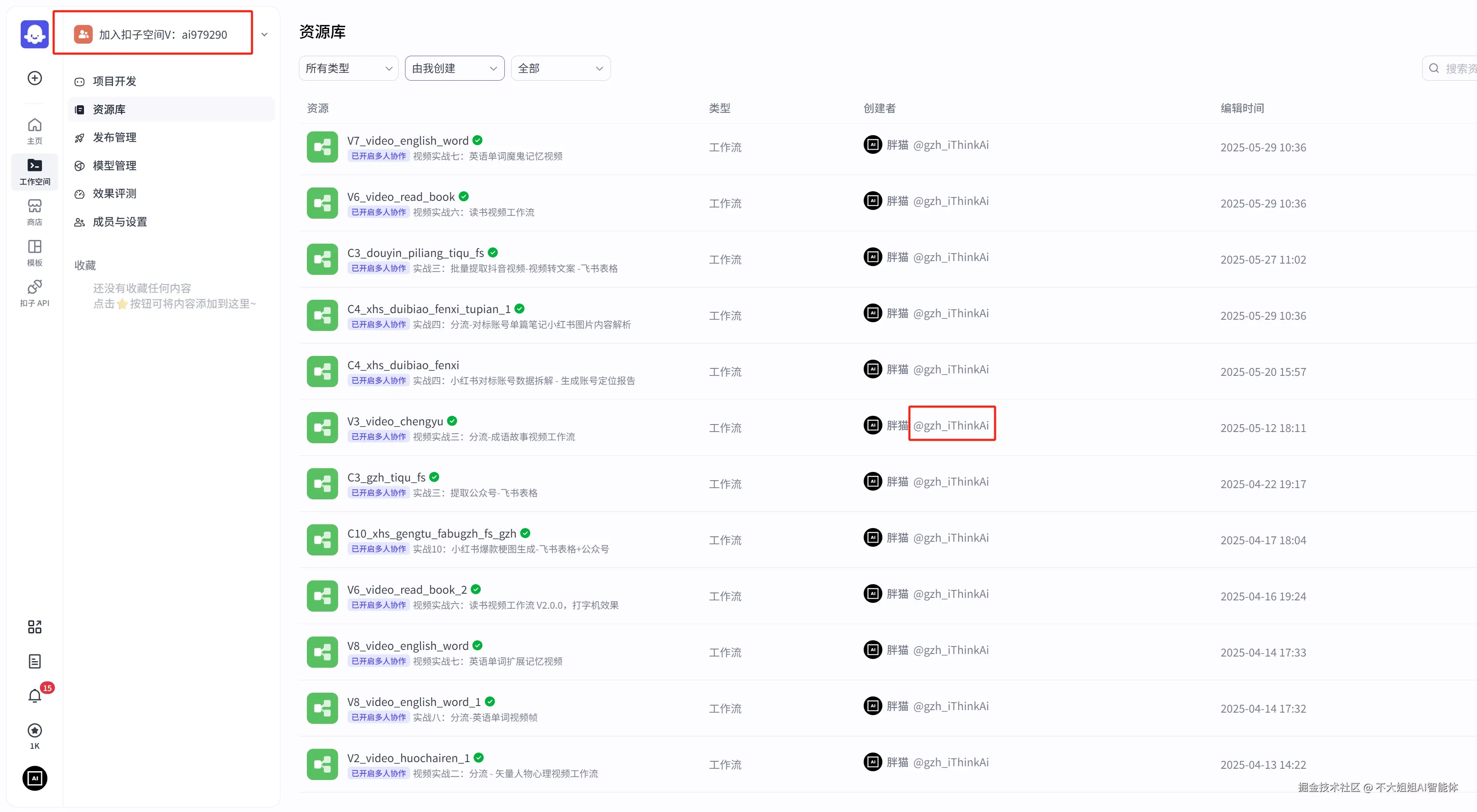This screenshot has height=812, width=1477.
Task: Open the 所有类型 type filter dropdown
Action: (348, 68)
